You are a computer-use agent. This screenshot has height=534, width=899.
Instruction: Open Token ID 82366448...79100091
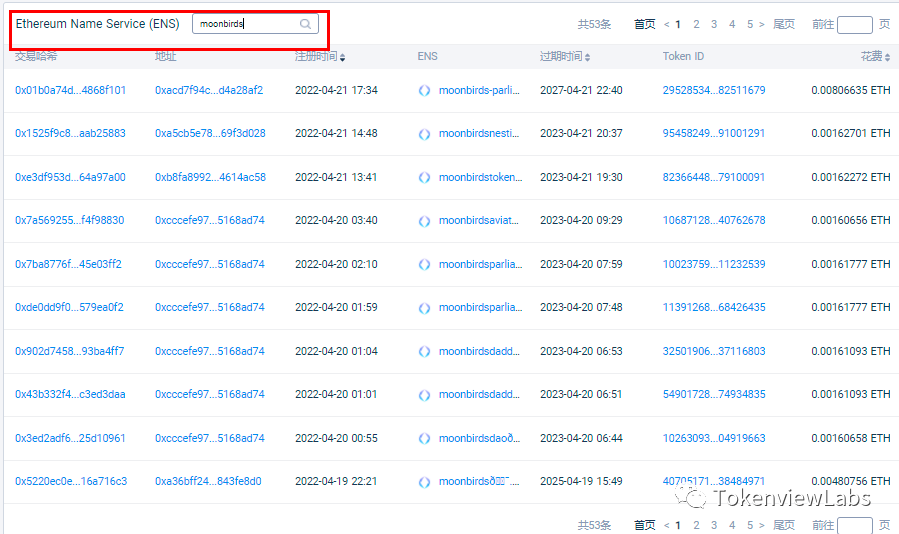coord(714,177)
